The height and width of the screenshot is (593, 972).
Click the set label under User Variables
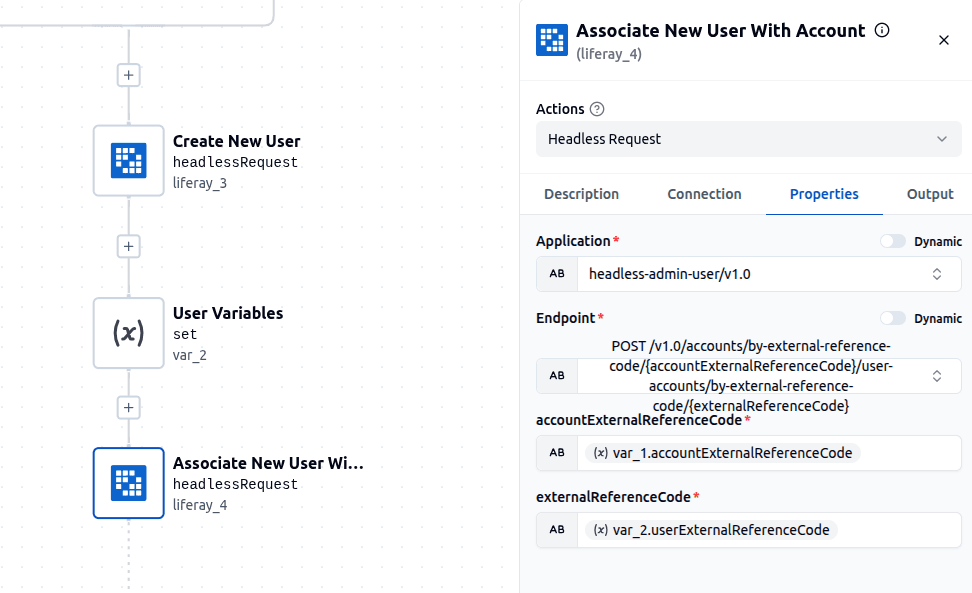tap(185, 335)
